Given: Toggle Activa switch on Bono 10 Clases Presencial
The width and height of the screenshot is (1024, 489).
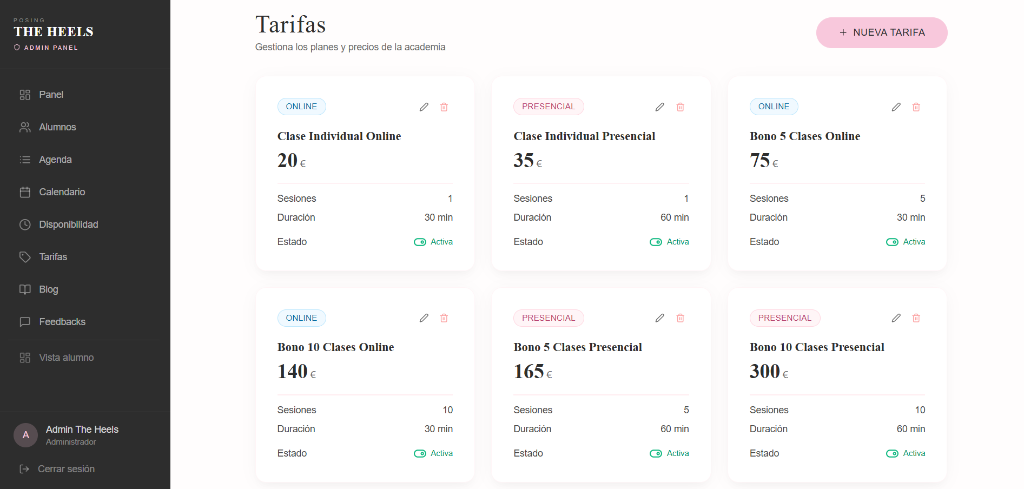Looking at the screenshot, I should pos(892,453).
